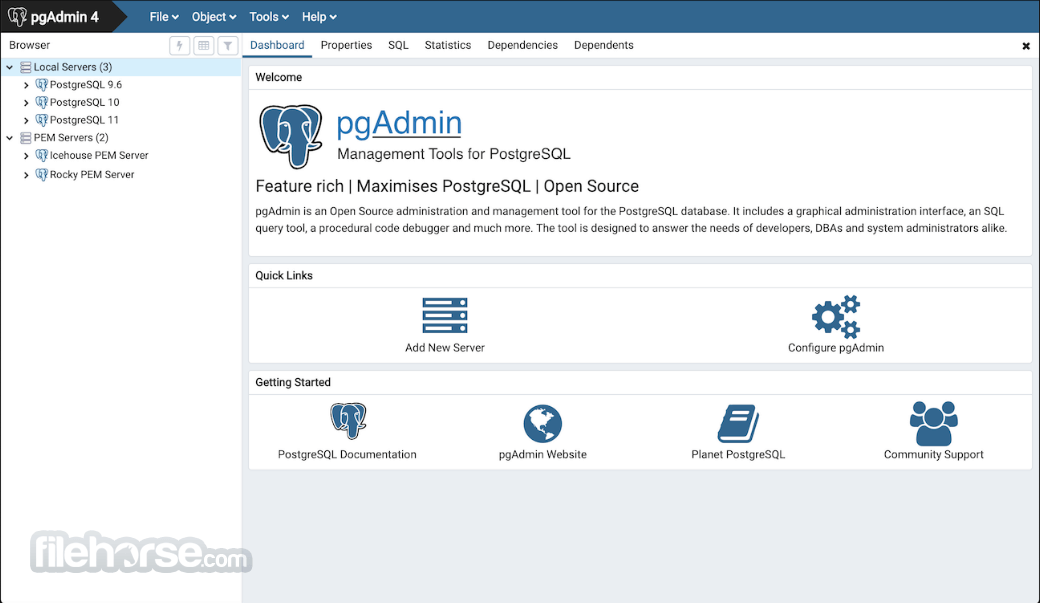Select the Local Servers (3) tree row
This screenshot has width=1040, height=603.
(121, 67)
